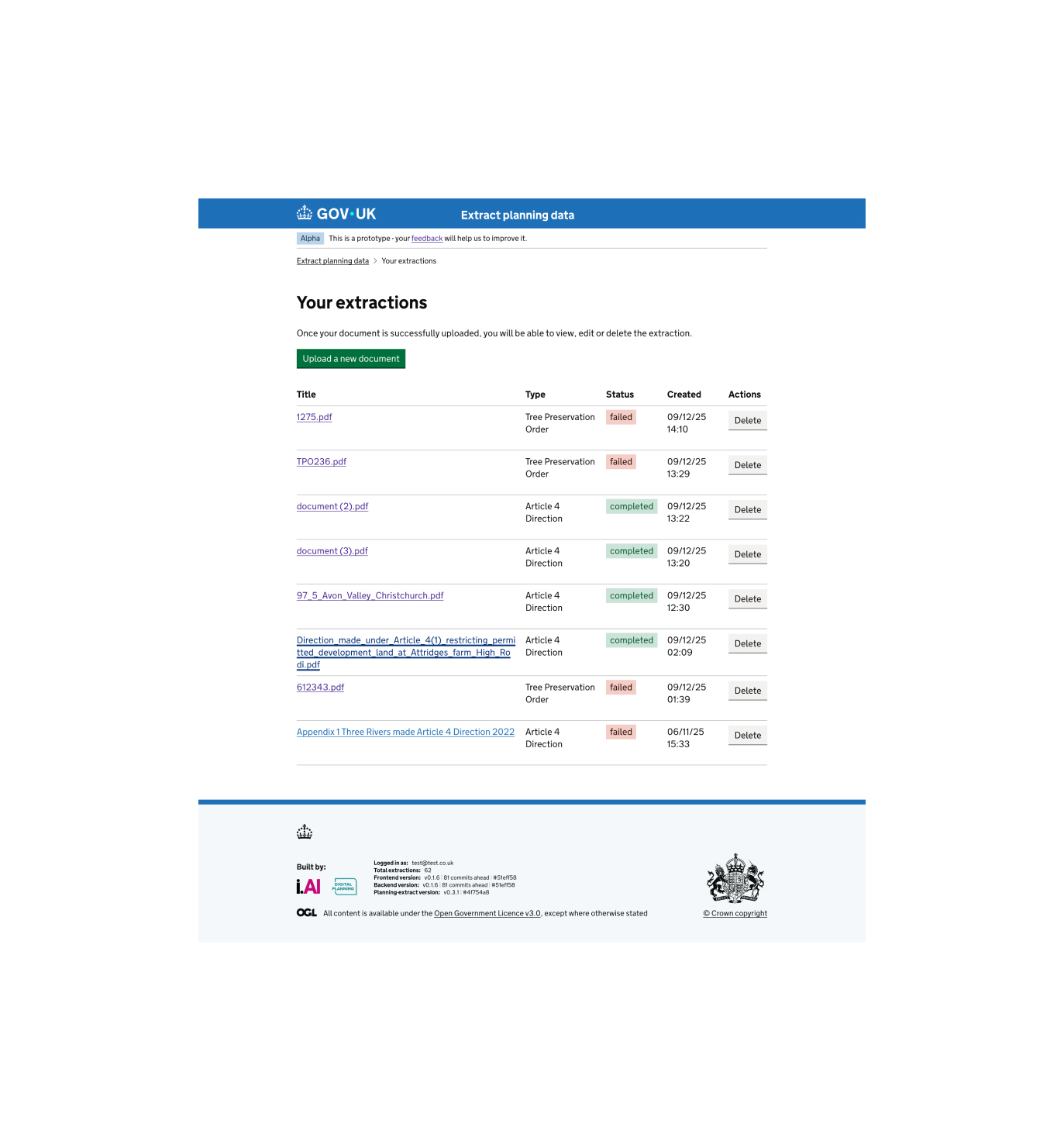Follow the feedback link in the banner
The height and width of the screenshot is (1141, 1064).
pyautogui.click(x=426, y=238)
